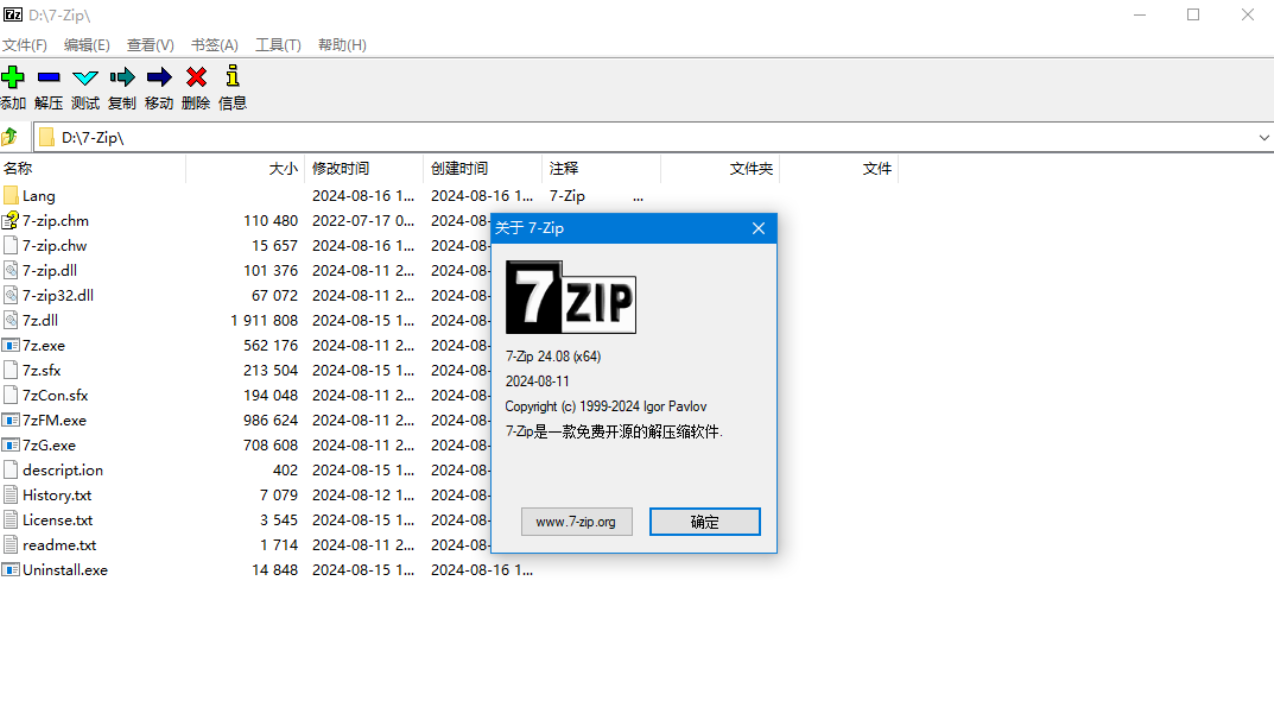
Task: Click the size value 110 480
Action: coord(271,220)
